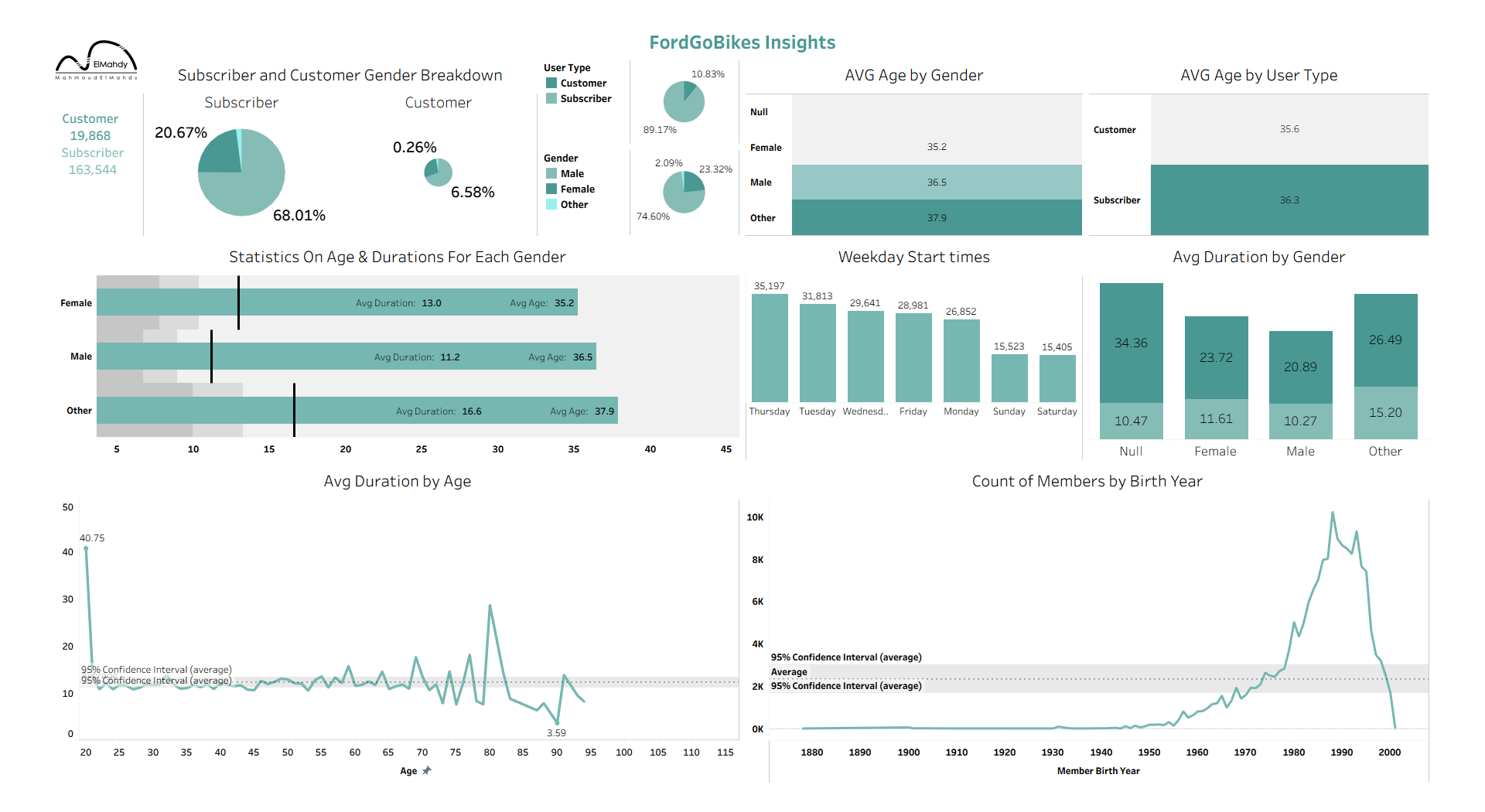Viewport: 1485px width, 812px height.
Task: Click the Female 23.72 duration bar segment
Action: [x=1216, y=357]
